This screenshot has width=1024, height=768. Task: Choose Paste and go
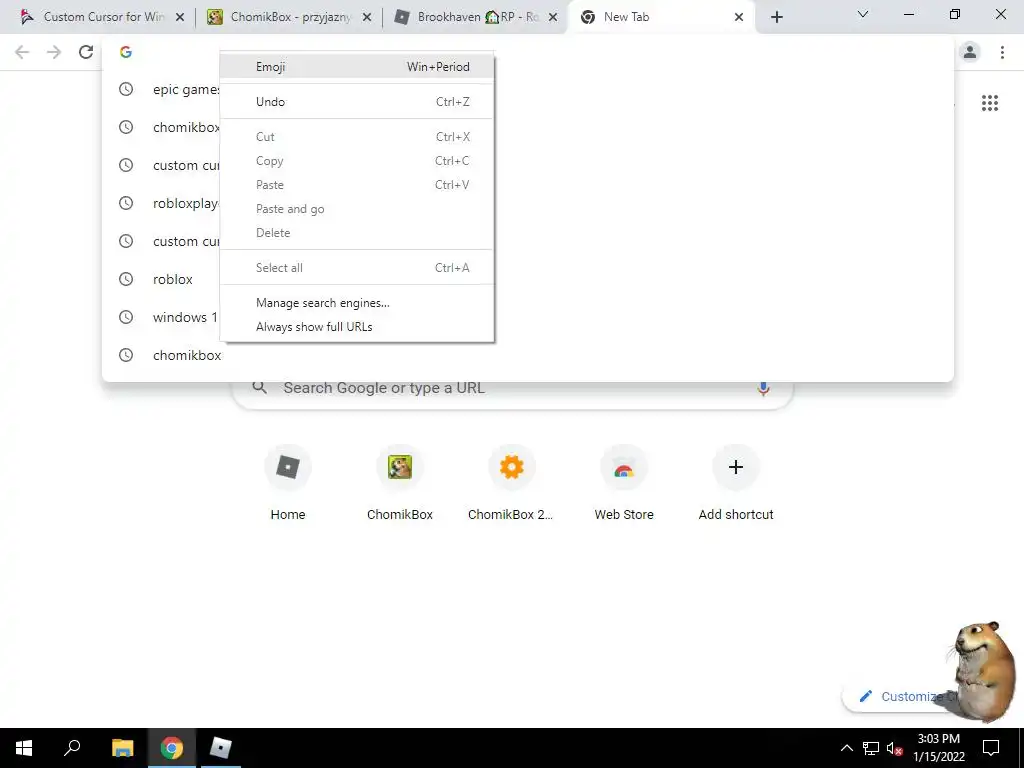tap(357, 209)
